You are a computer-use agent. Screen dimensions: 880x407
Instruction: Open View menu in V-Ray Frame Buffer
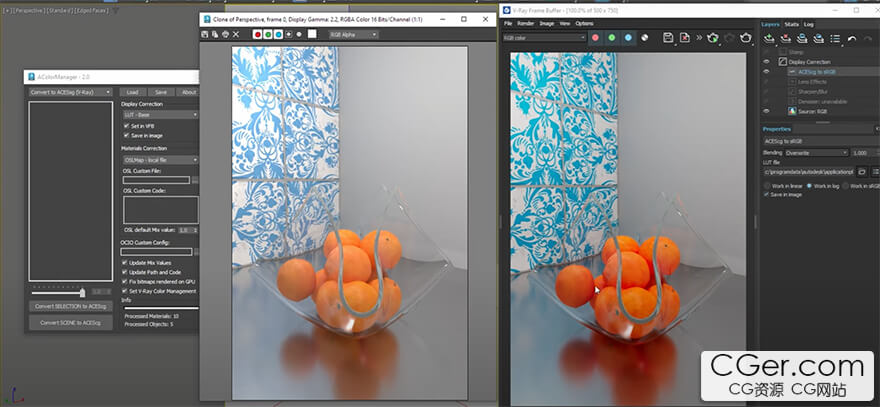pyautogui.click(x=565, y=24)
